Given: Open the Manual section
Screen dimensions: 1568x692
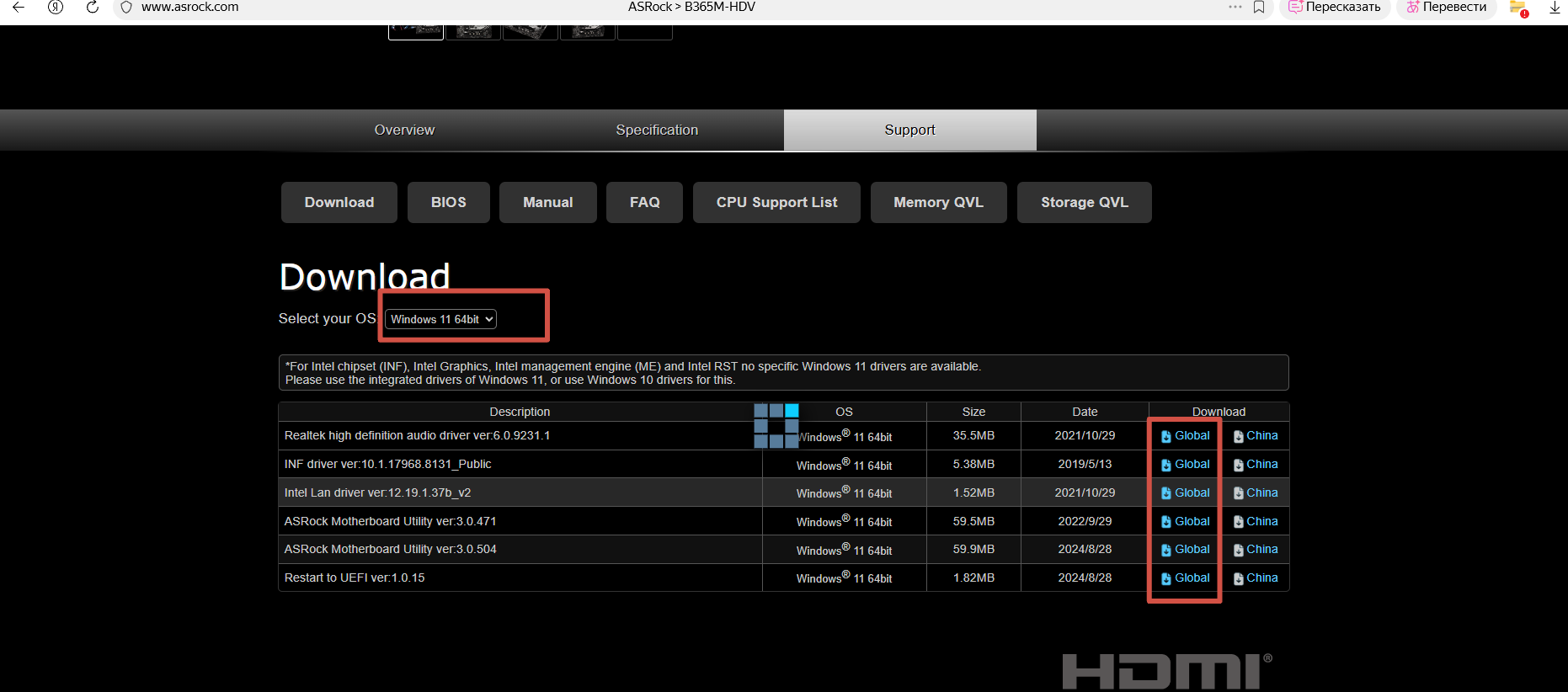Looking at the screenshot, I should (548, 202).
